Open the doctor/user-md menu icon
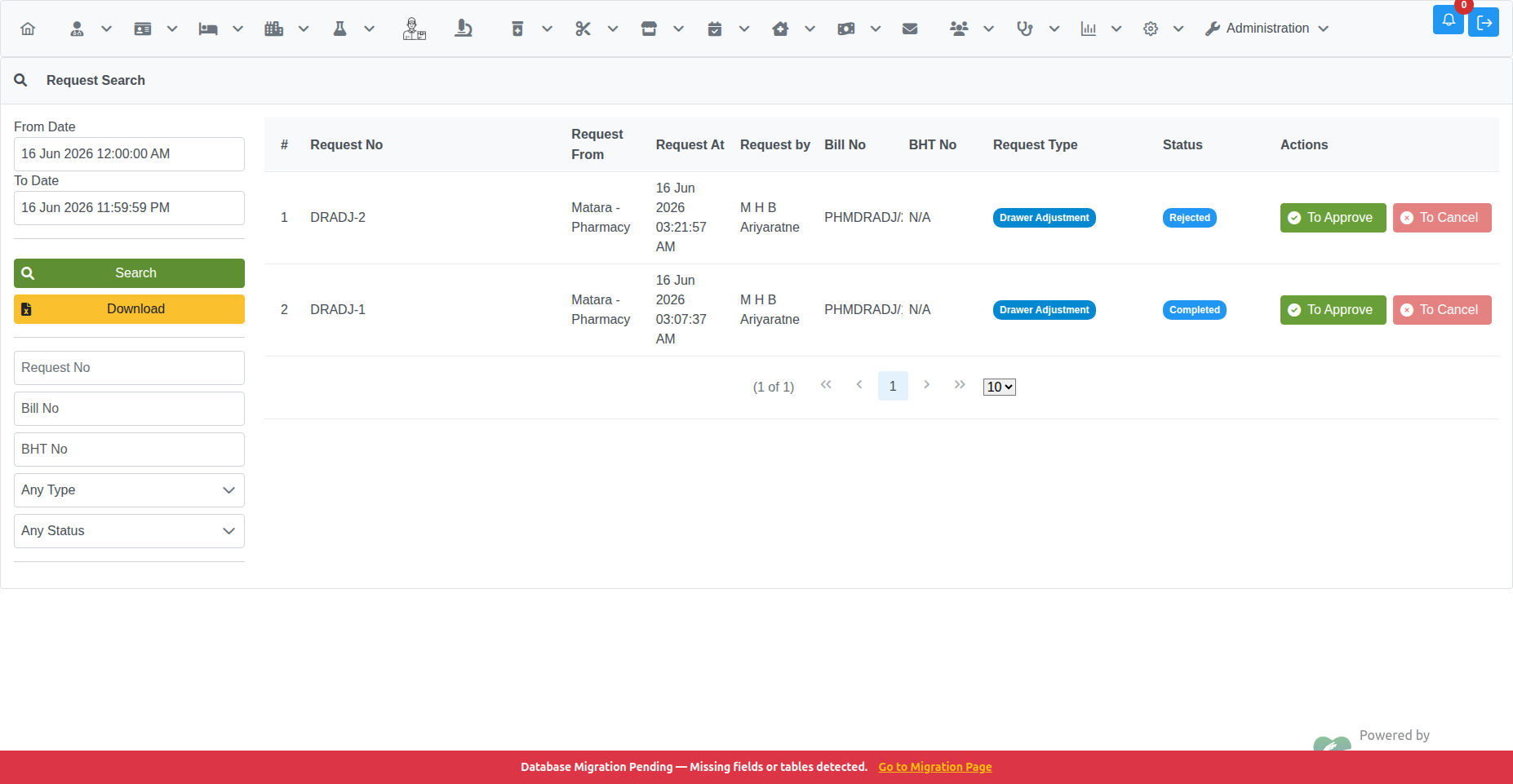Image resolution: width=1513 pixels, height=784 pixels. [x=77, y=29]
